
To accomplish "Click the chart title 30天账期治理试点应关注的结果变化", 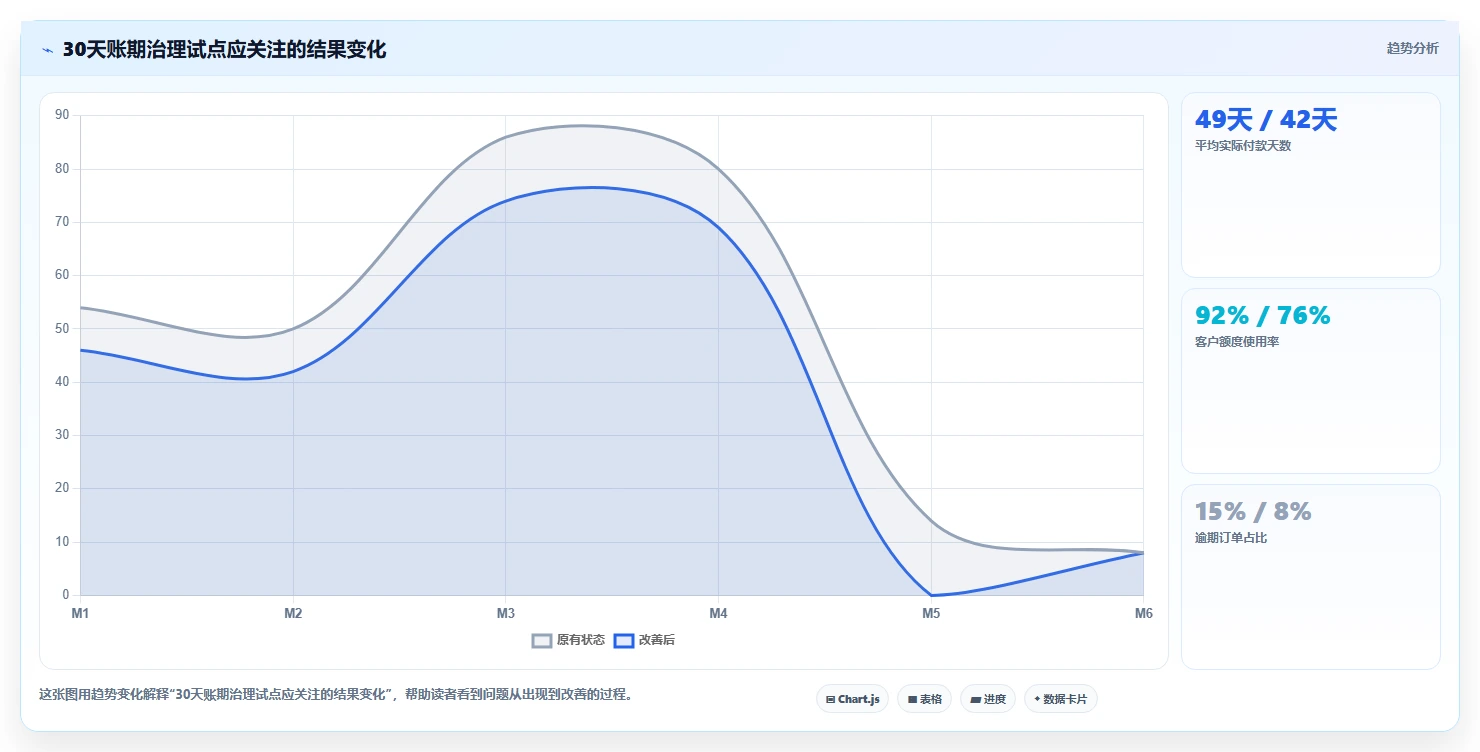I will pyautogui.click(x=224, y=50).
